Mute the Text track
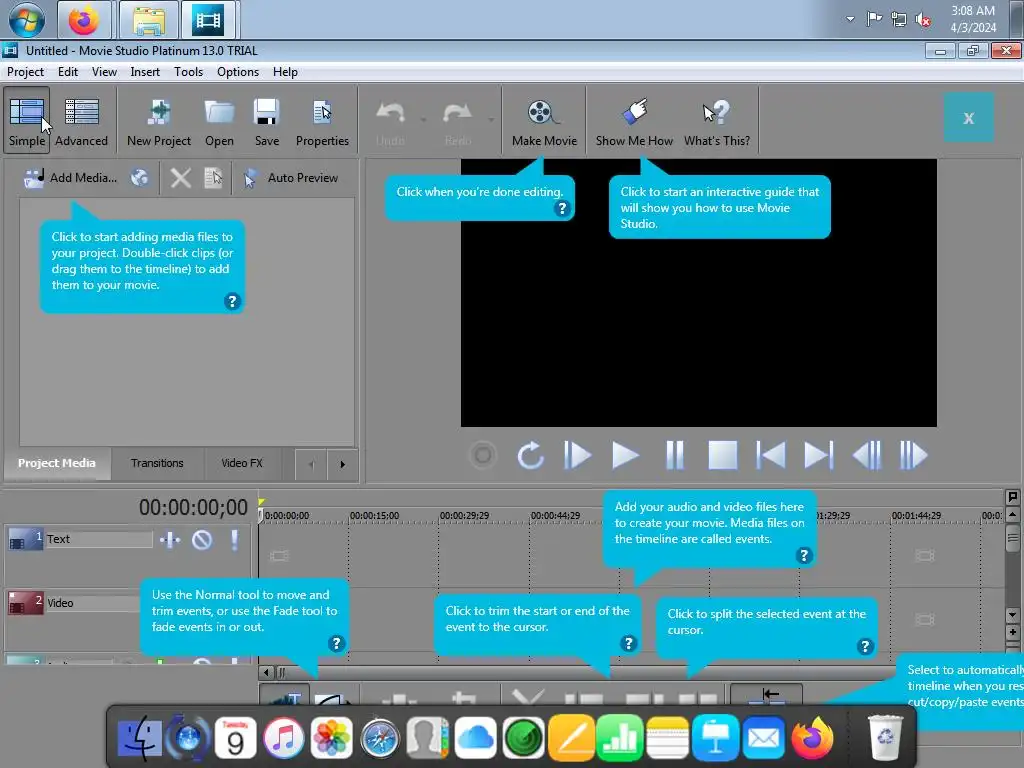 (x=202, y=539)
